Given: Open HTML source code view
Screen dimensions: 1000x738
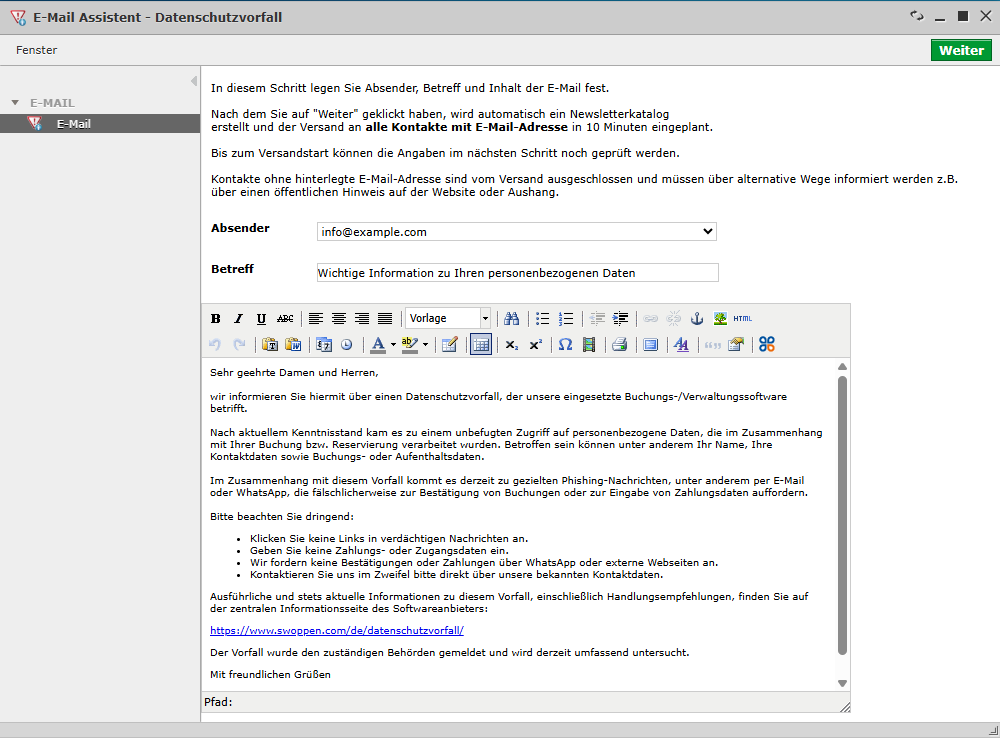Looking at the screenshot, I should coord(742,319).
